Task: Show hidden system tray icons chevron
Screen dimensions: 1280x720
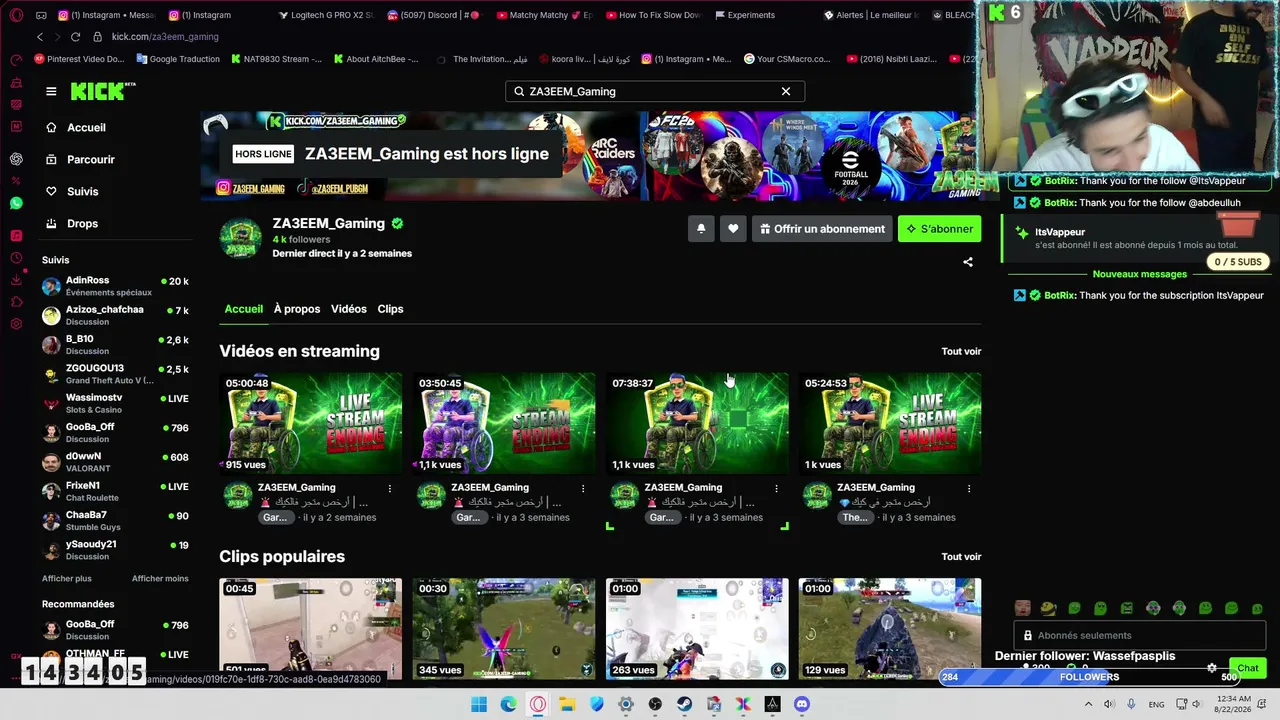Action: pos(1089,704)
